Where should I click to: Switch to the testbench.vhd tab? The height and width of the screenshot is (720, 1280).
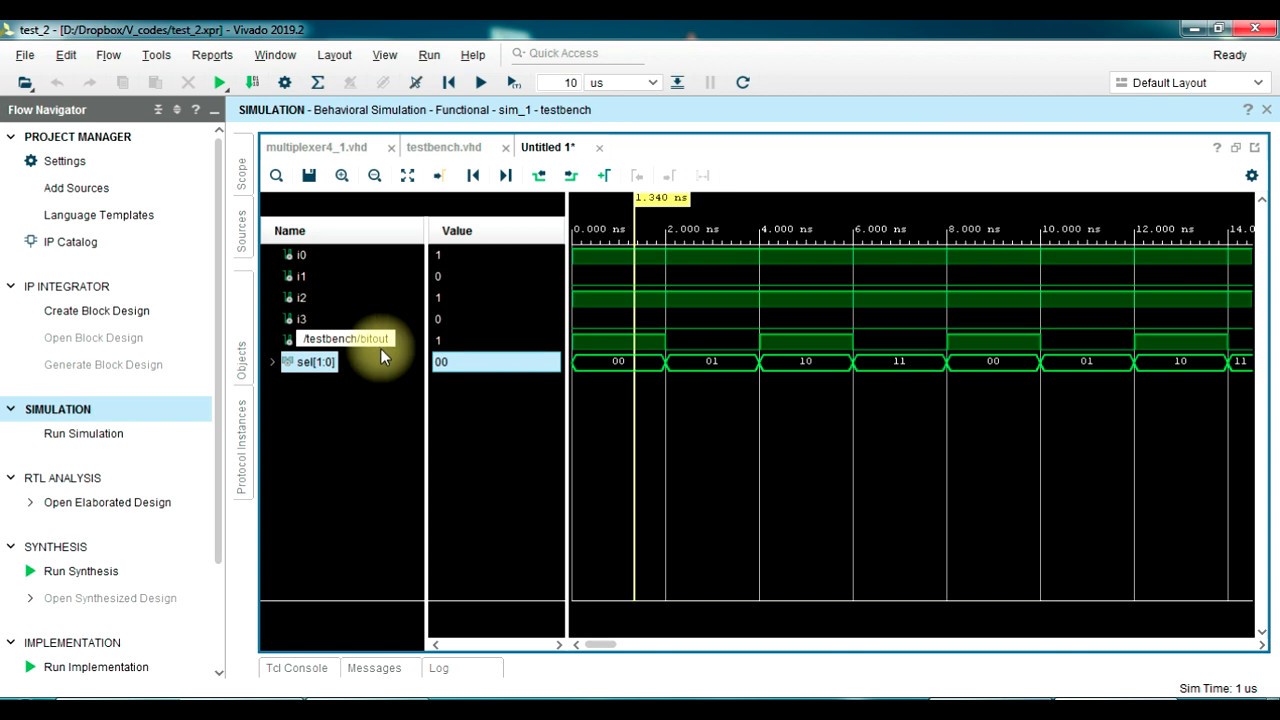(x=444, y=147)
